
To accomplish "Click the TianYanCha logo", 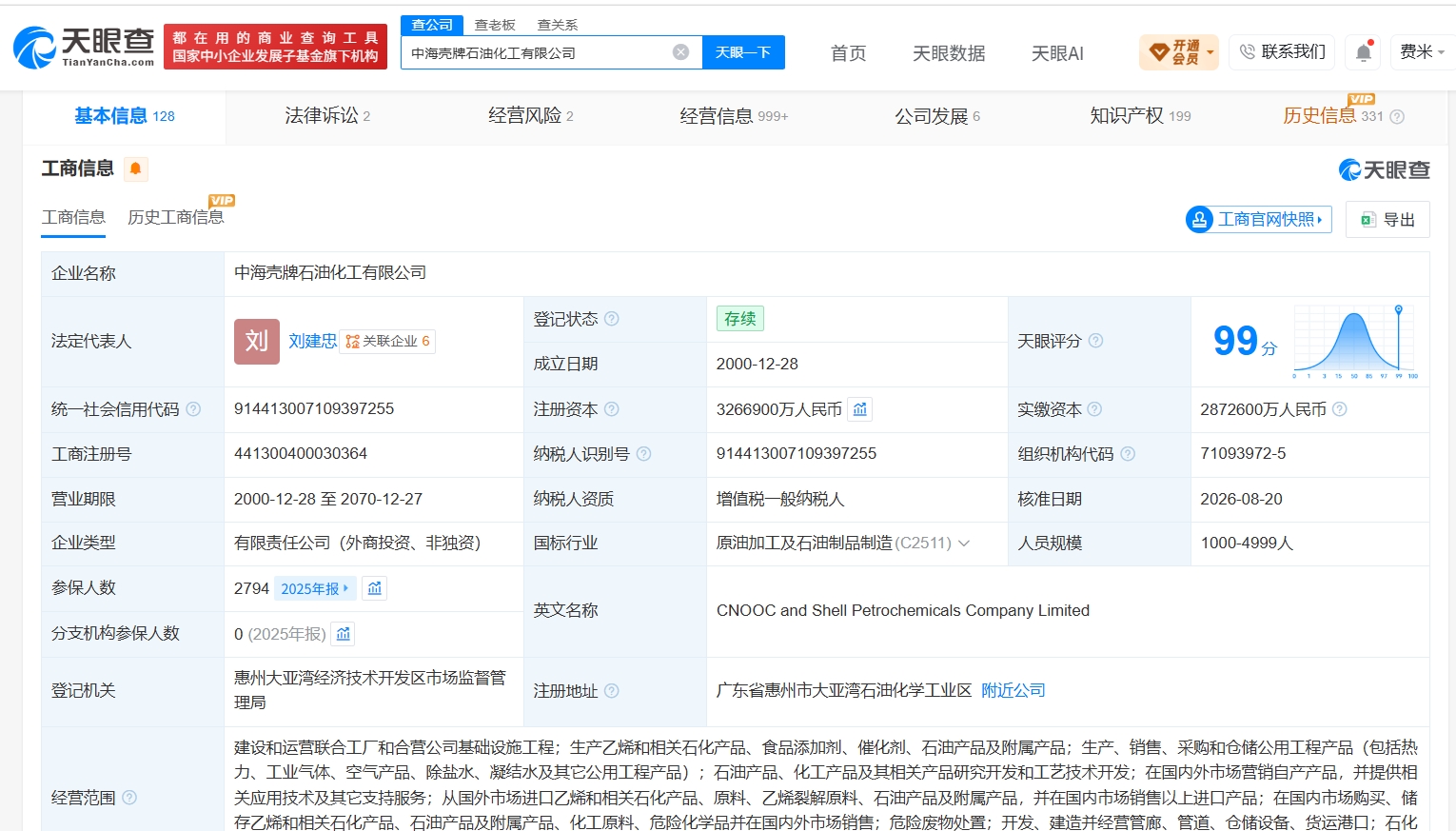I will point(84,48).
